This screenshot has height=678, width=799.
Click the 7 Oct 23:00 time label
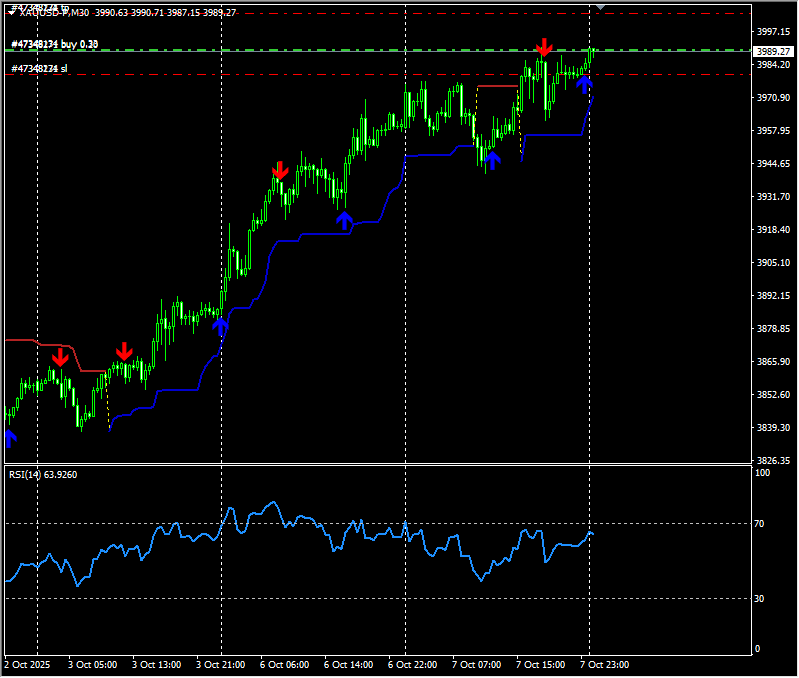pos(604,664)
